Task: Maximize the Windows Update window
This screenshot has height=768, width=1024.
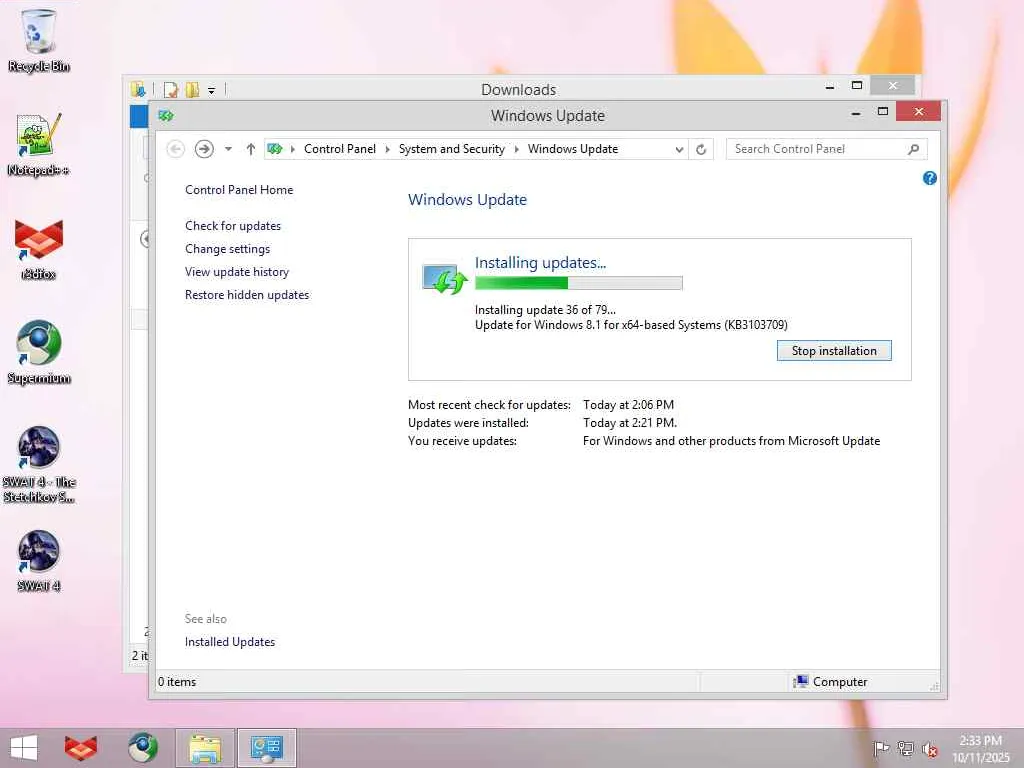Action: tap(883, 112)
